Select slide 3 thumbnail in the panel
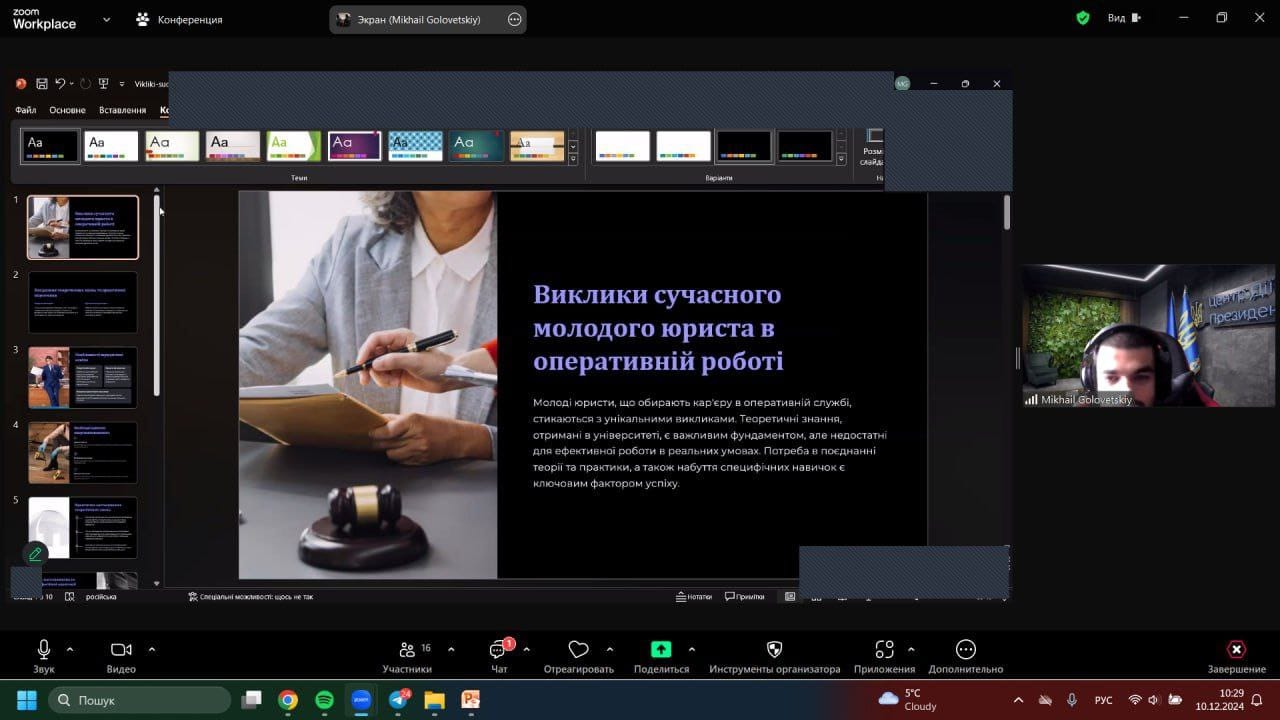1280x720 pixels. coord(83,377)
